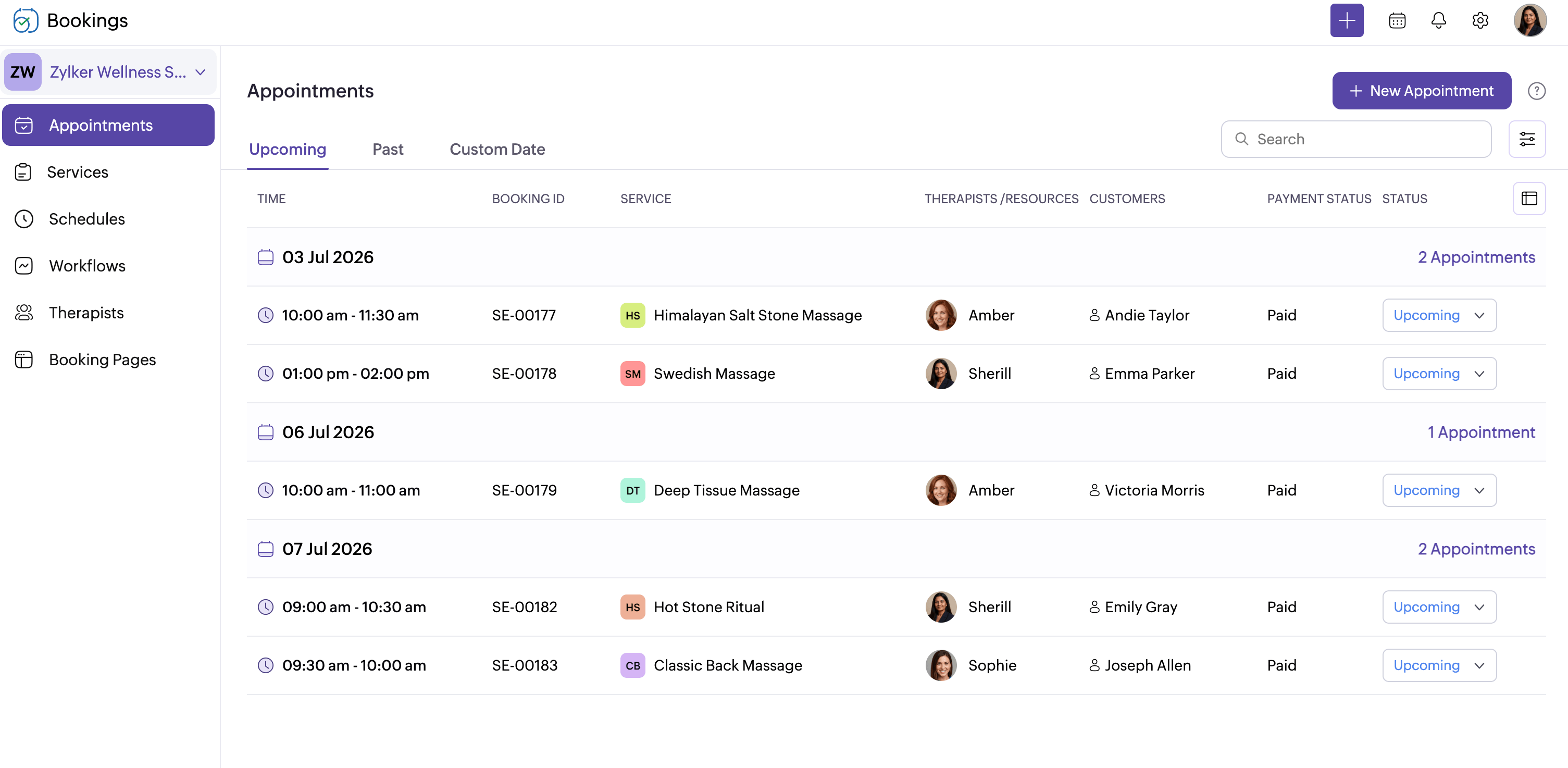Click the New Appointment button

(1421, 91)
